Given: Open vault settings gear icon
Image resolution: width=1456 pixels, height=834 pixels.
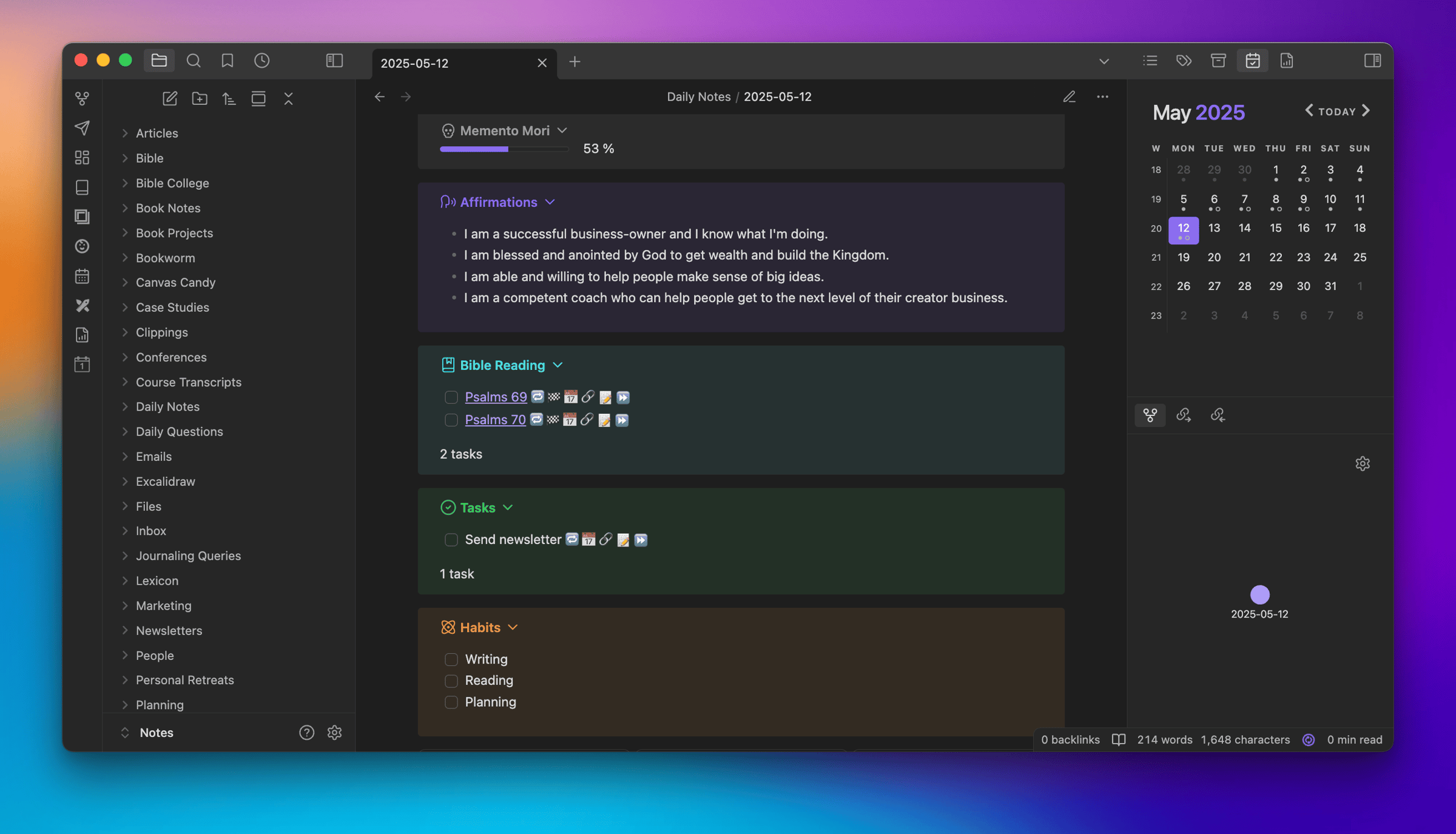Looking at the screenshot, I should point(334,733).
